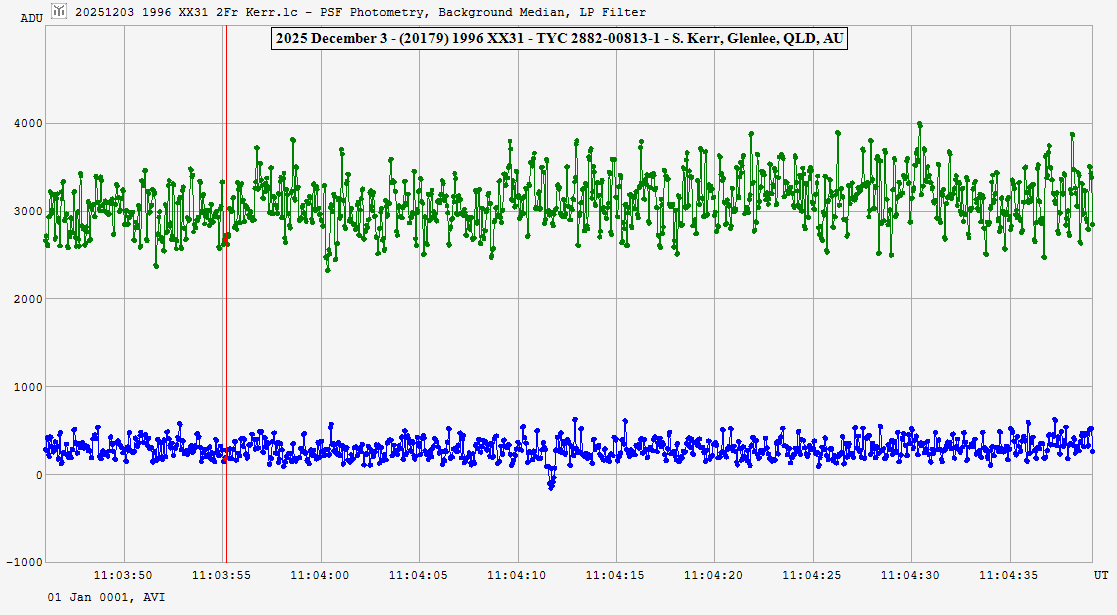Click the 2000 value on the y-axis
This screenshot has height=615, width=1117.
click(26, 299)
